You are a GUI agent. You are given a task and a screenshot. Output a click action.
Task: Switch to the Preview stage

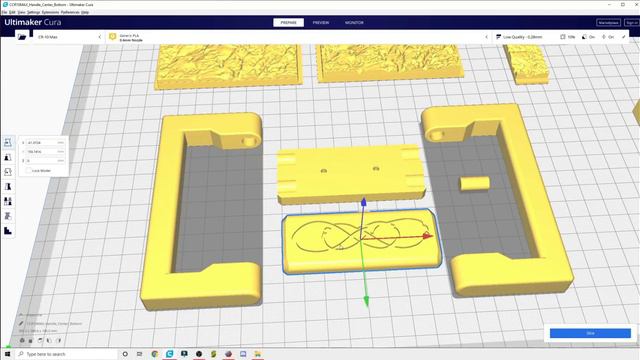click(321, 22)
